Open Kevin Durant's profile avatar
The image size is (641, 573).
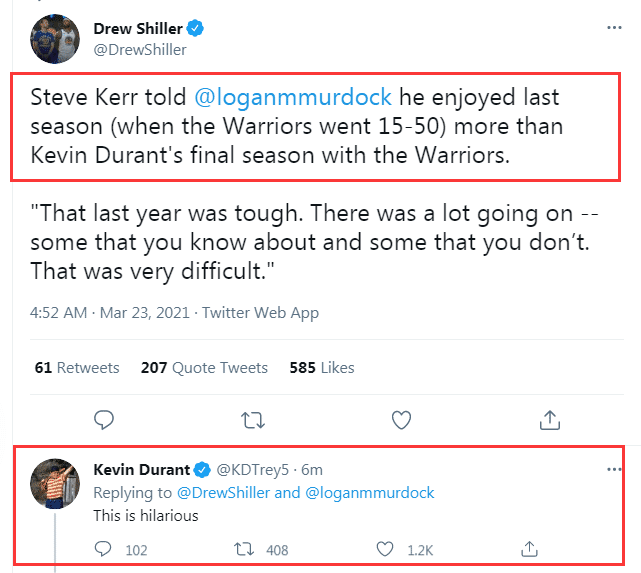[56, 483]
